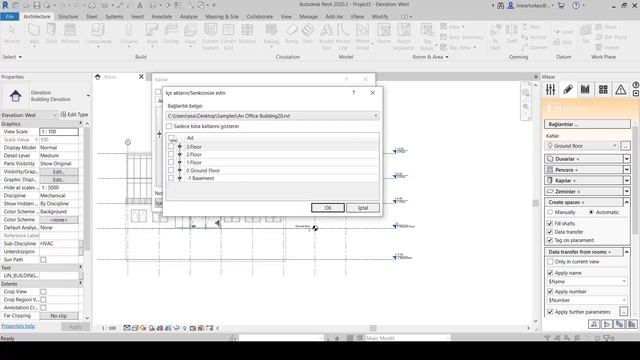Screen dimensions: 640x360
Task: Uncheck the Fill shafts option
Action: 550,223
